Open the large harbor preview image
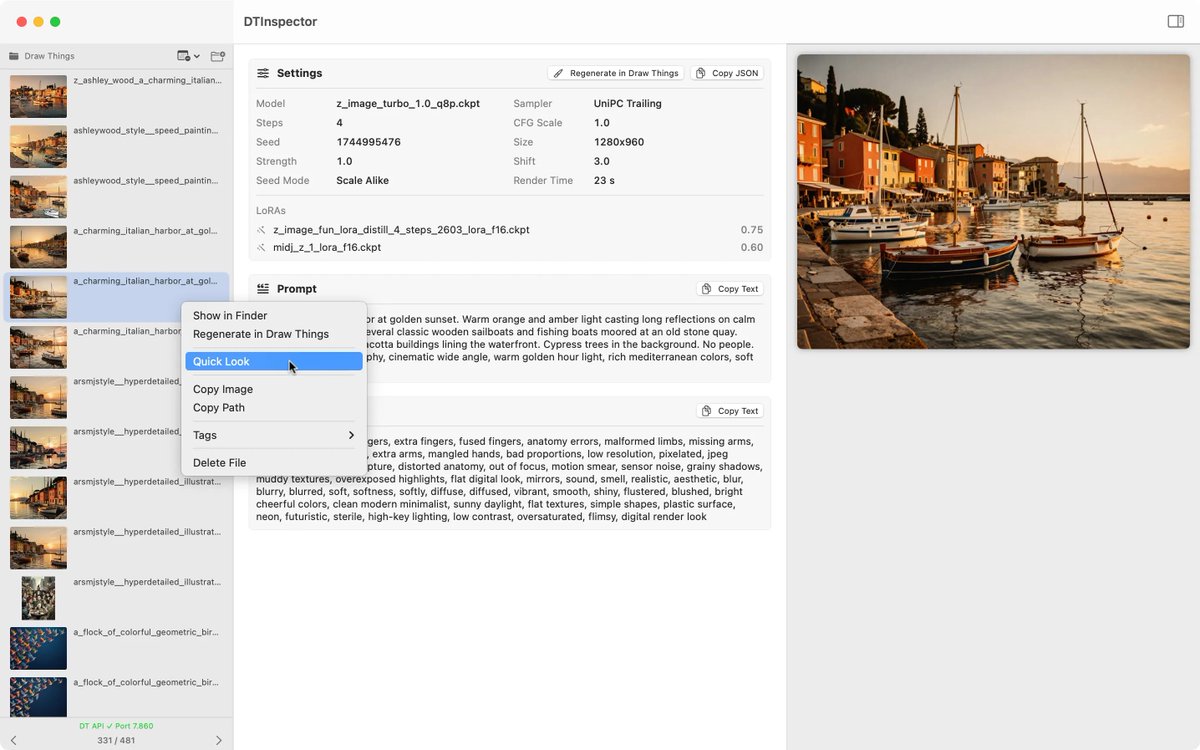Screen dimensions: 1200x750 pos(993,201)
